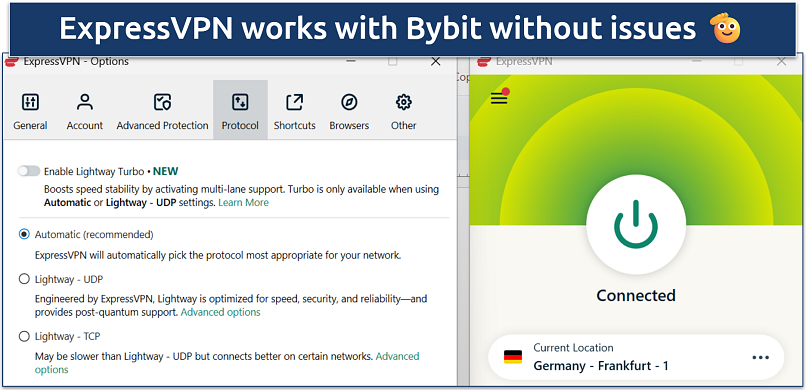Click the NEW label beside Lightway Turbo
This screenshot has height=390, width=806.
(166, 171)
